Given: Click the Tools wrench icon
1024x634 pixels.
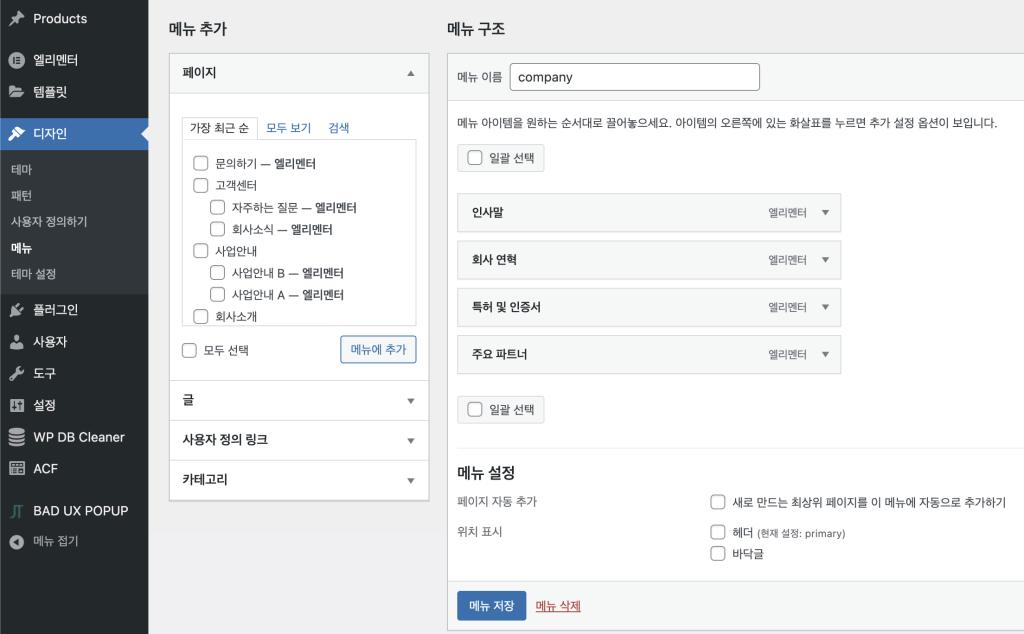Looking at the screenshot, I should [17, 374].
